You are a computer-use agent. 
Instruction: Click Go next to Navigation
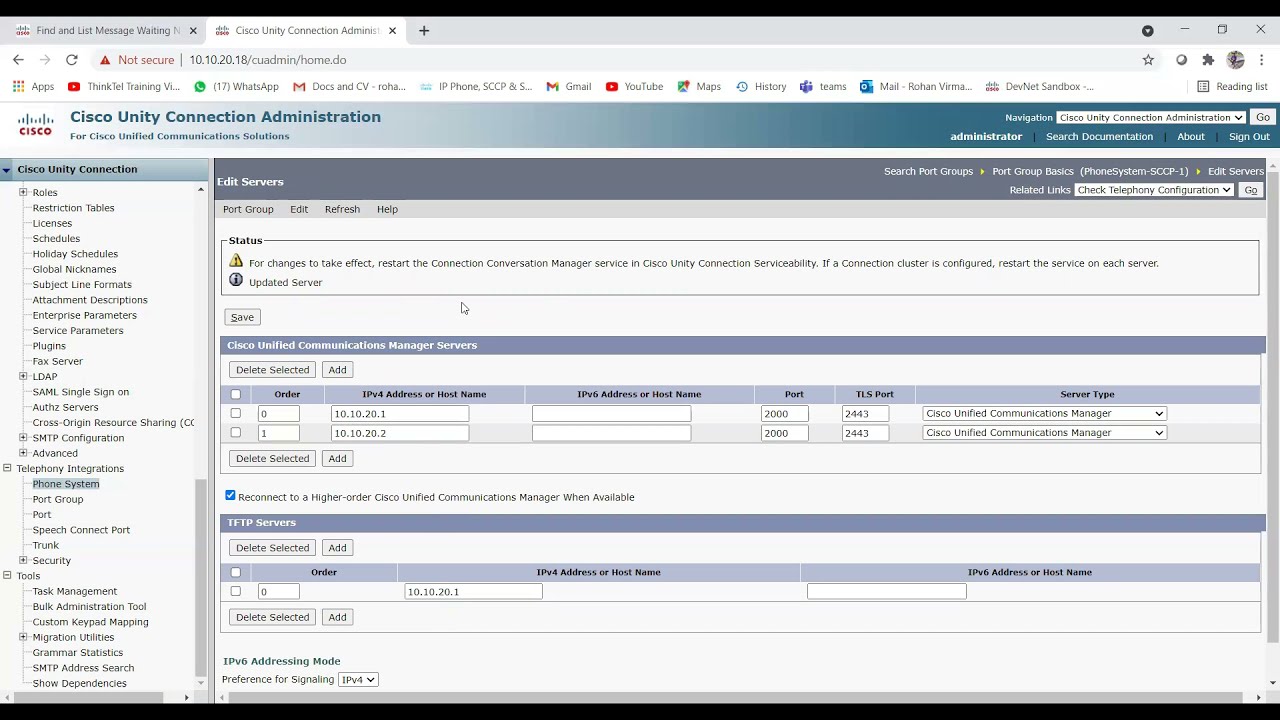[1263, 117]
